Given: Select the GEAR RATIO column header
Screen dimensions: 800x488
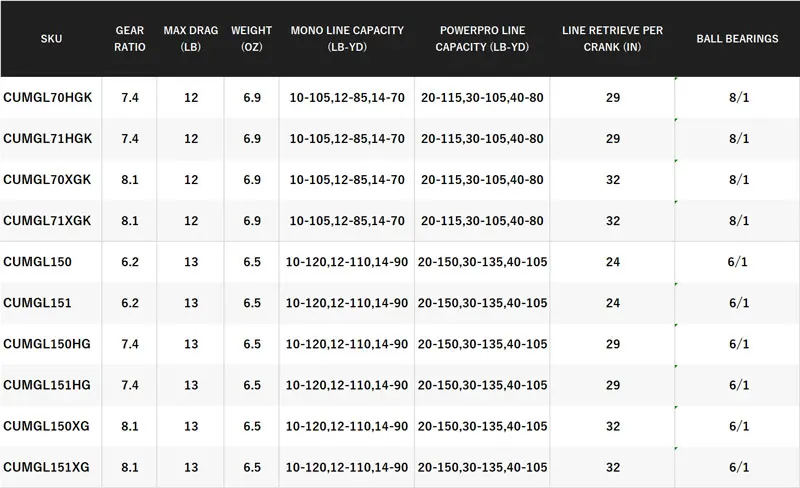Looking at the screenshot, I should click(x=130, y=39).
